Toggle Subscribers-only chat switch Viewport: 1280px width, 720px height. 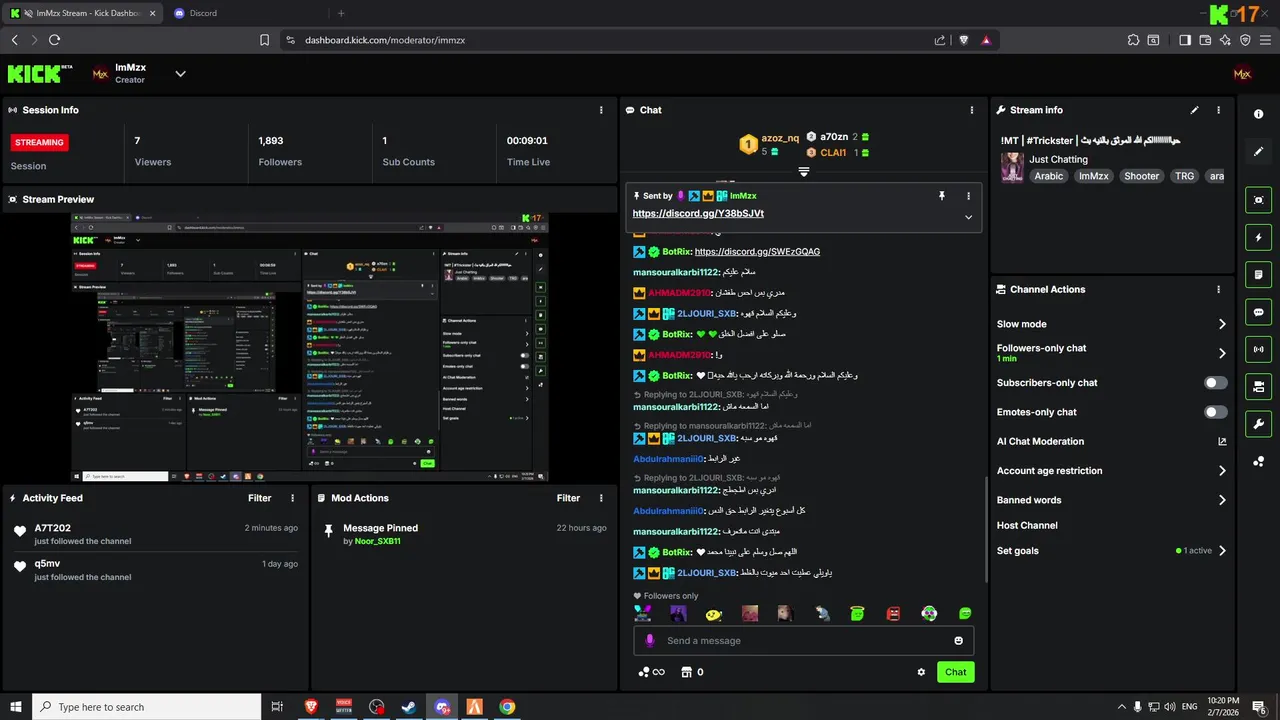(x=1215, y=382)
